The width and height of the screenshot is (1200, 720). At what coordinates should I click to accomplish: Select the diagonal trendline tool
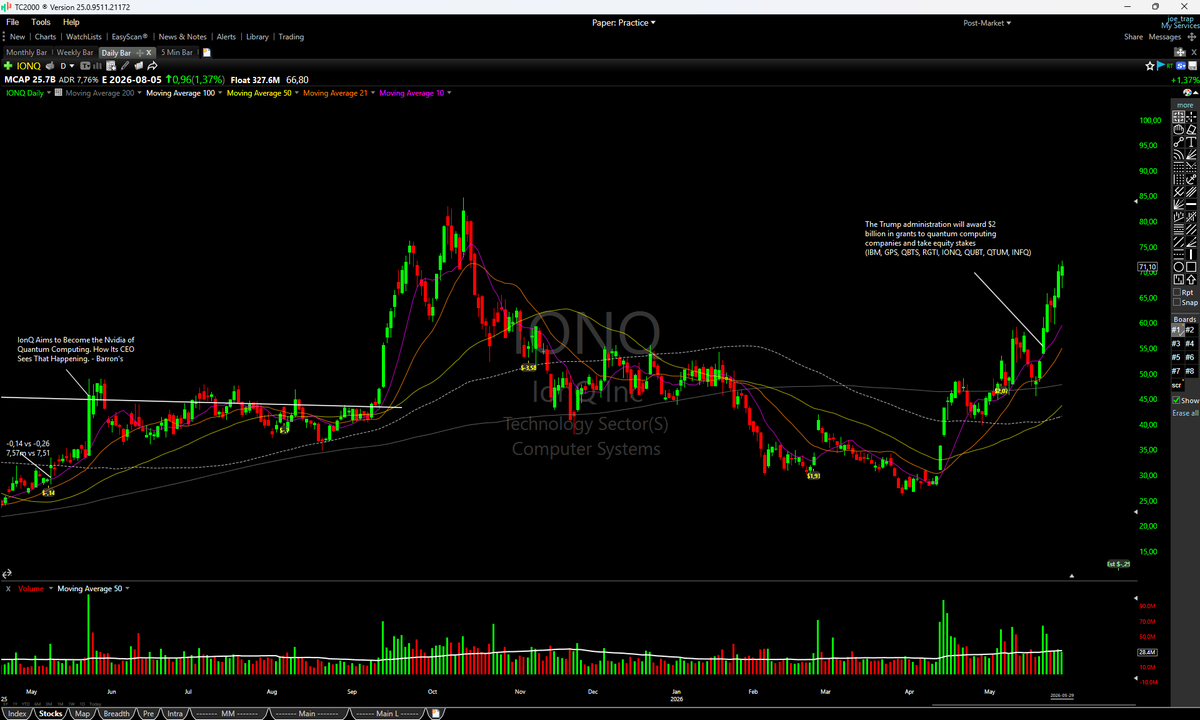[x=1179, y=141]
